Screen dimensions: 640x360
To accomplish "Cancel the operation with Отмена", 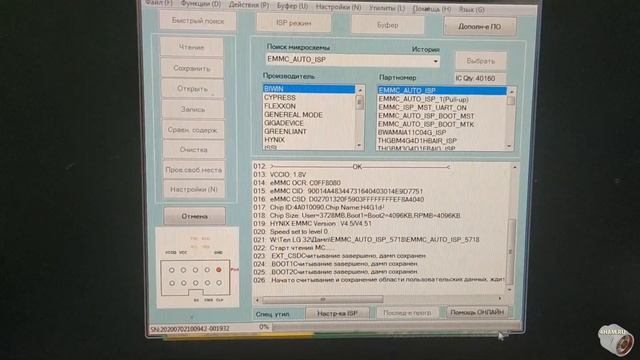I will 194,216.
